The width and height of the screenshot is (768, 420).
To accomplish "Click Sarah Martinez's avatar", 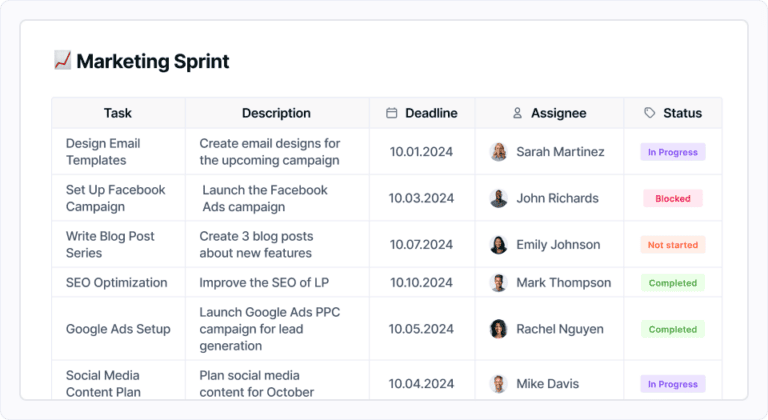I will pyautogui.click(x=498, y=152).
